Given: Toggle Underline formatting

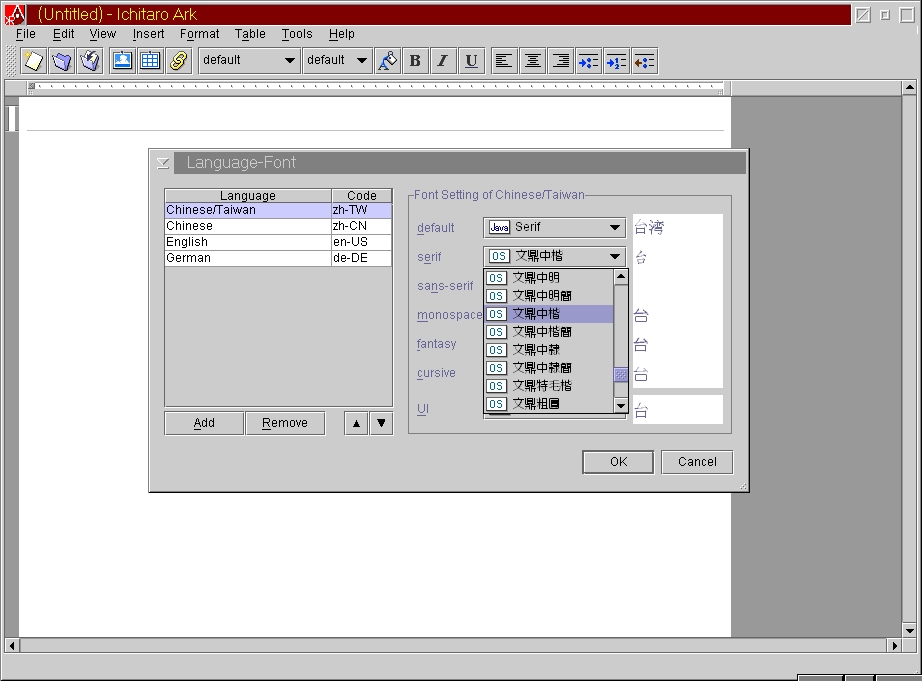Looking at the screenshot, I should click(472, 61).
